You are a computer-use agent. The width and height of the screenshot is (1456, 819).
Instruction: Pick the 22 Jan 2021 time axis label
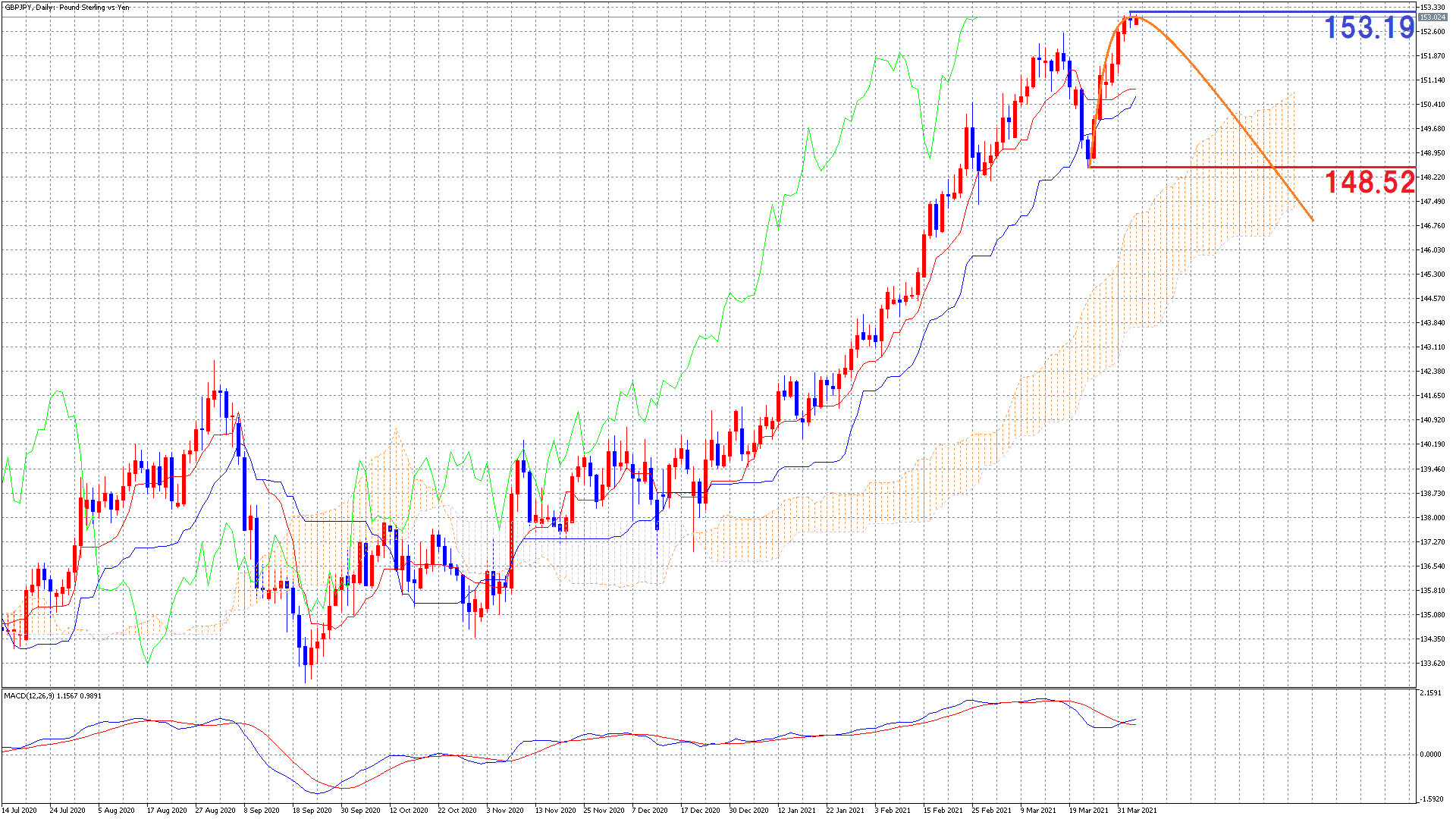tap(846, 811)
